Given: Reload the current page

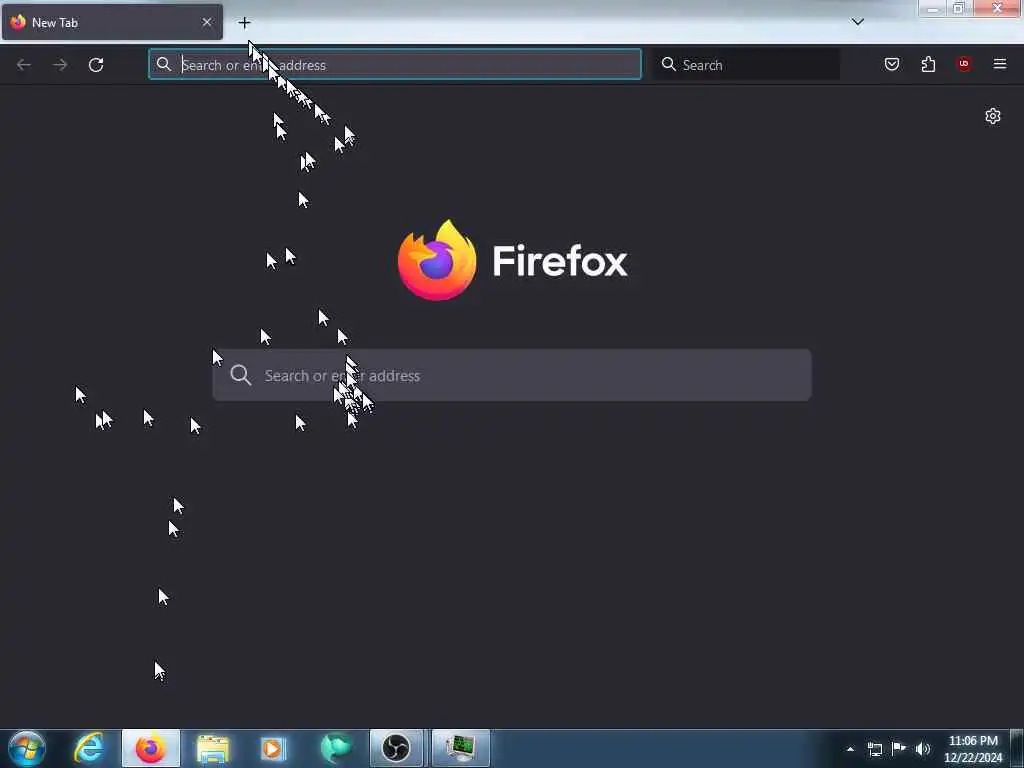Looking at the screenshot, I should (x=96, y=65).
